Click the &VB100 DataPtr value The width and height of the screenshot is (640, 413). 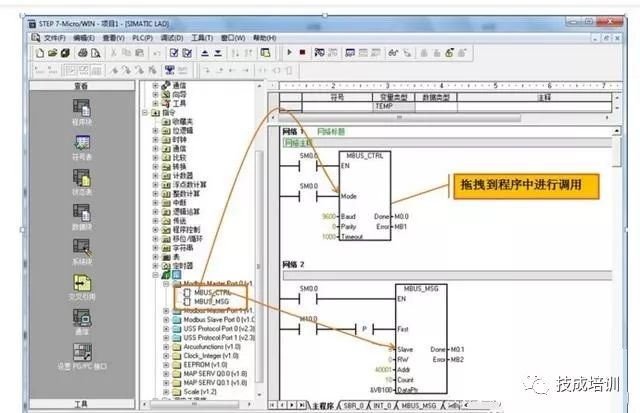pos(382,390)
